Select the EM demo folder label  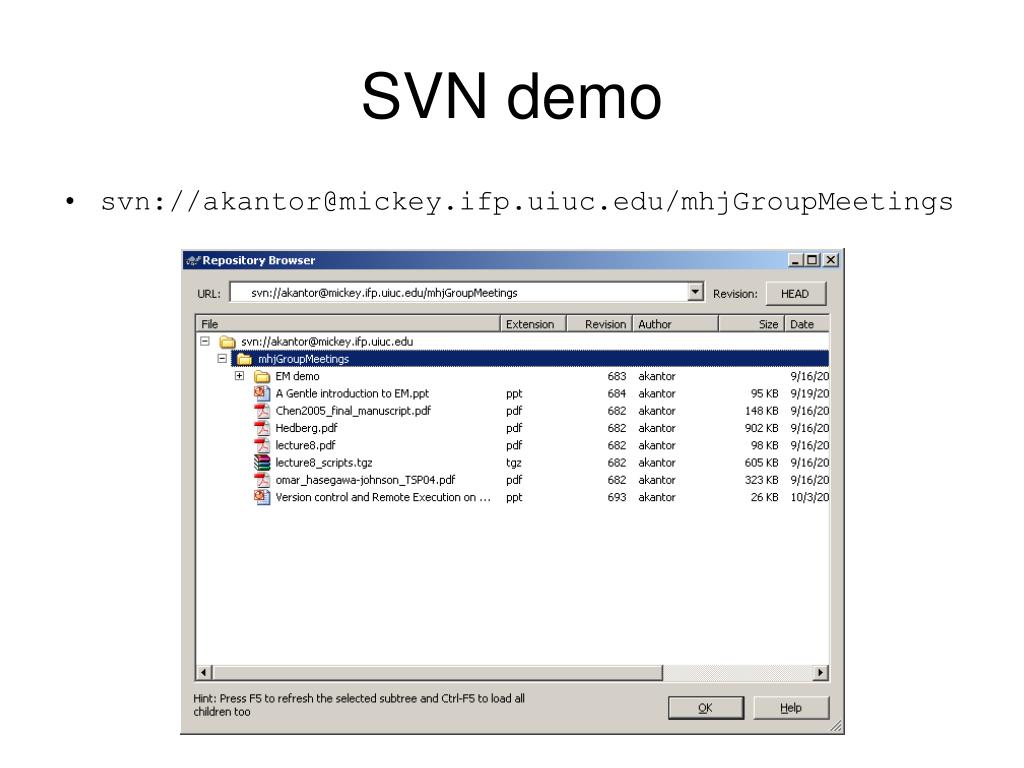coord(297,376)
